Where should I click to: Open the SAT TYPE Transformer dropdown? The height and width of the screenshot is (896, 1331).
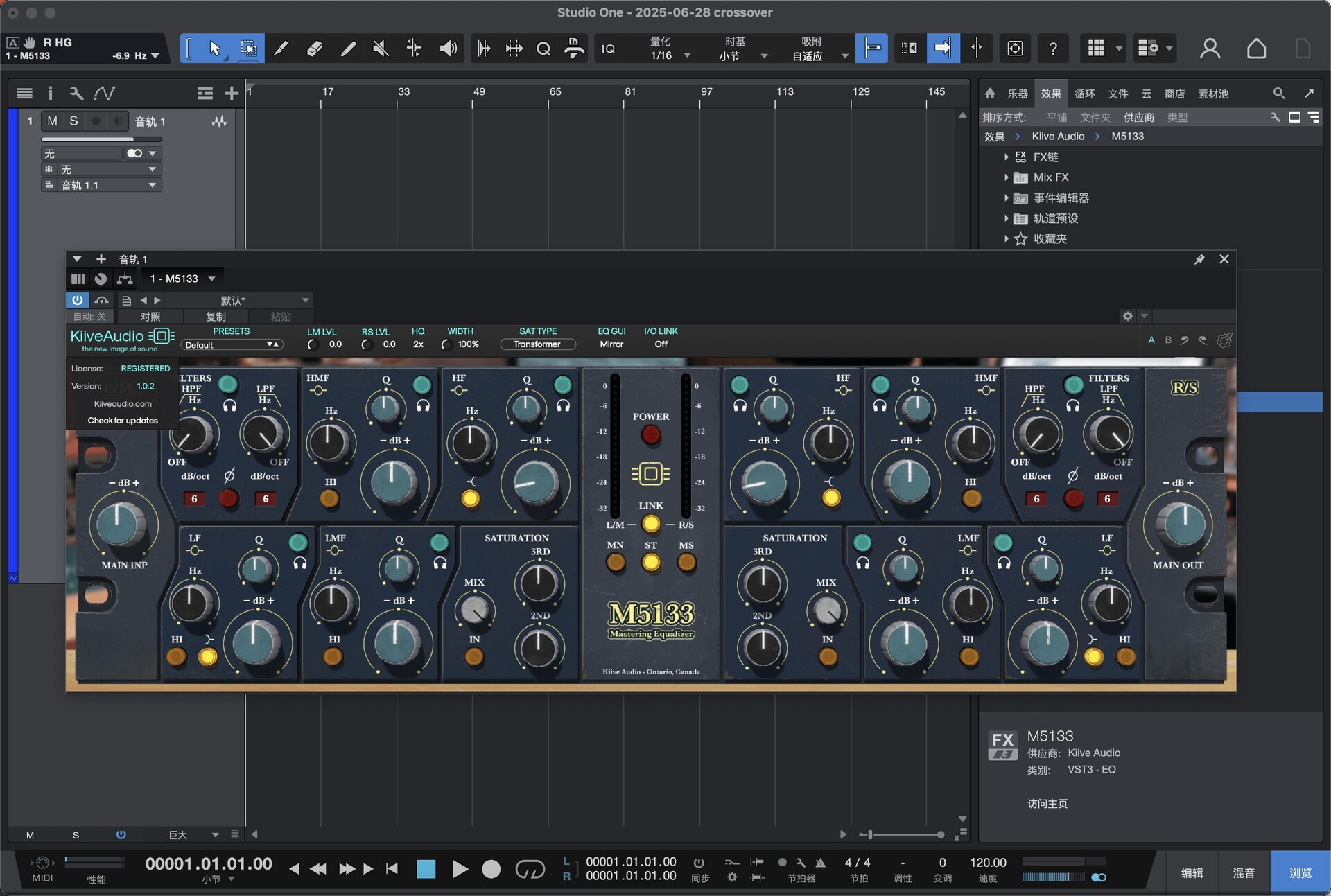(537, 344)
